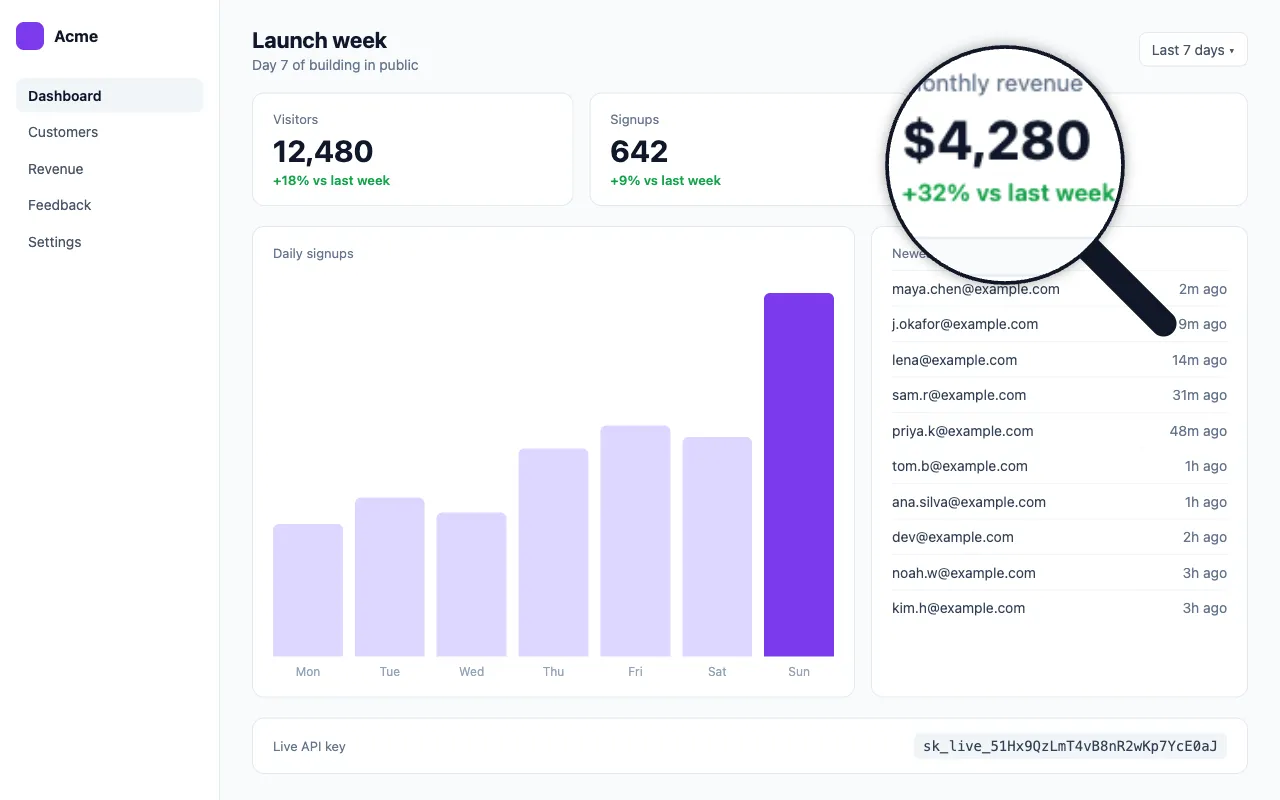This screenshot has height=800, width=1280.
Task: Click the Sat signups bar
Action: pos(717,547)
